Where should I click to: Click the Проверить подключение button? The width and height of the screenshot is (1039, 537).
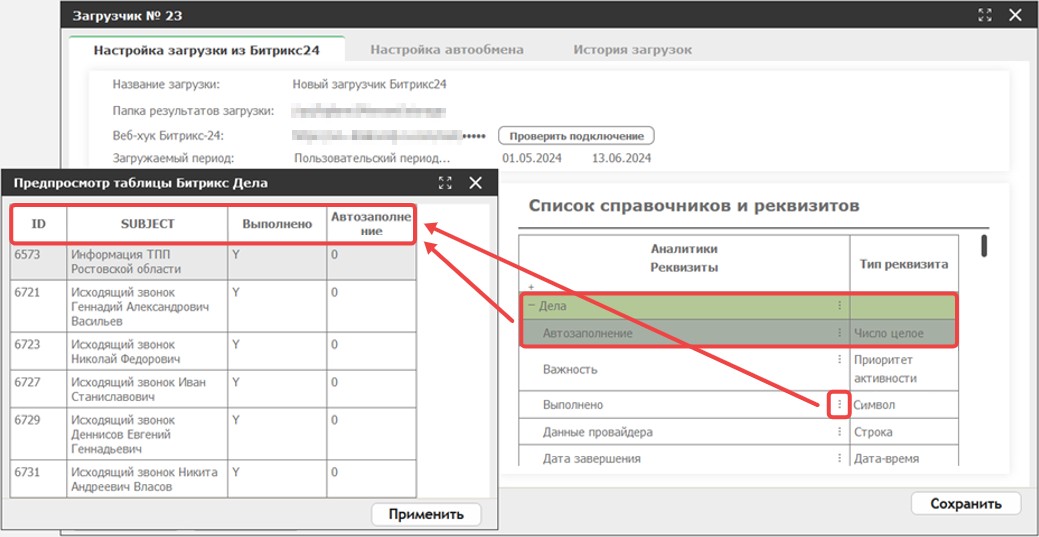pos(576,136)
